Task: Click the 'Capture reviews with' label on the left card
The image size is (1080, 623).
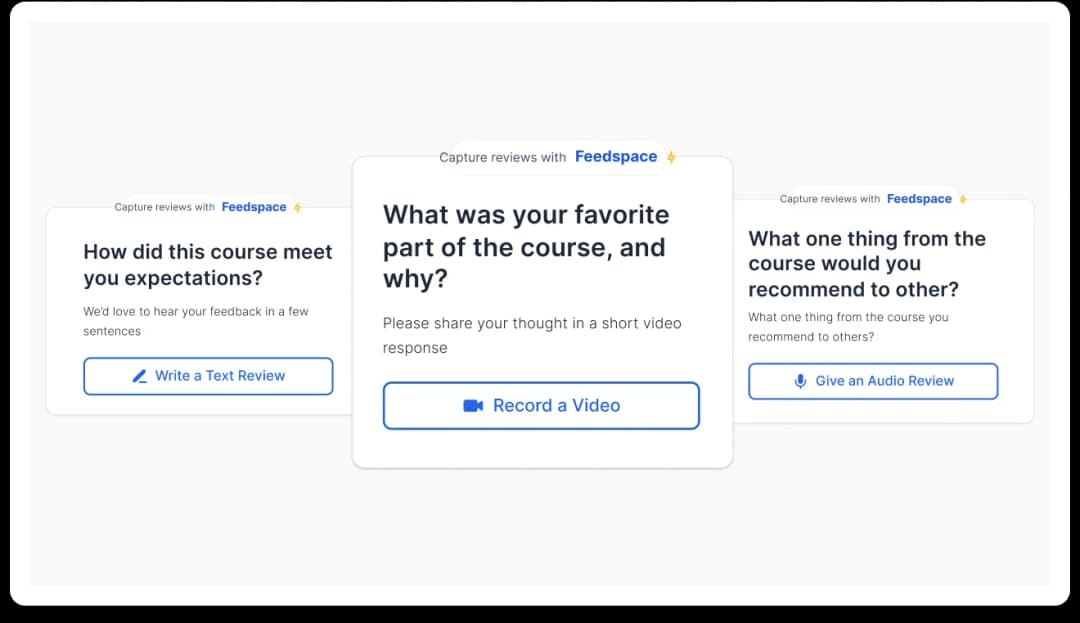Action: 163,207
